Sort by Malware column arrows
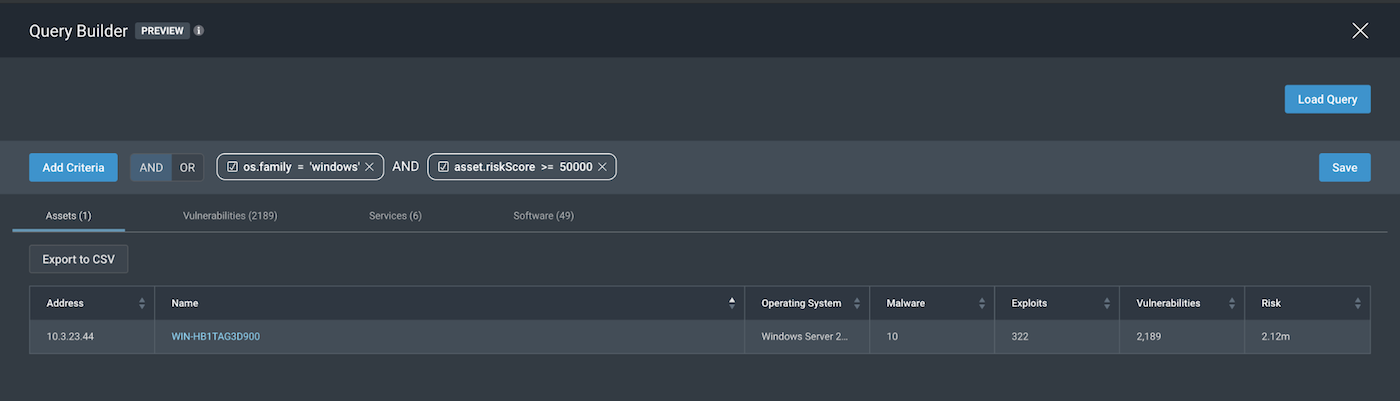The width and height of the screenshot is (1400, 401). pos(982,303)
